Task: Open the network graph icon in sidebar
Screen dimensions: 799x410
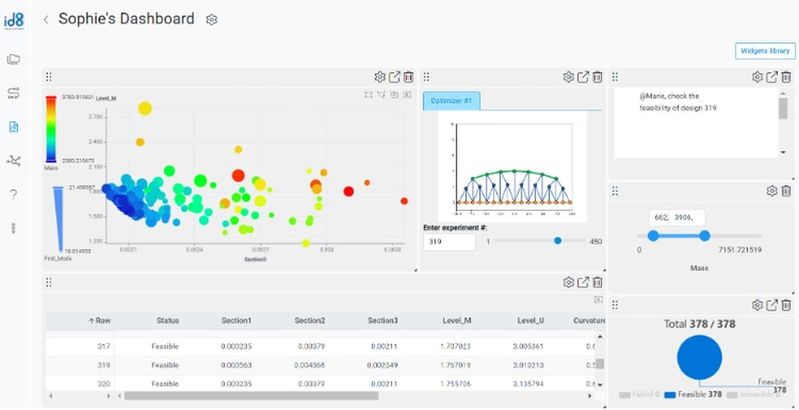Action: click(x=13, y=160)
